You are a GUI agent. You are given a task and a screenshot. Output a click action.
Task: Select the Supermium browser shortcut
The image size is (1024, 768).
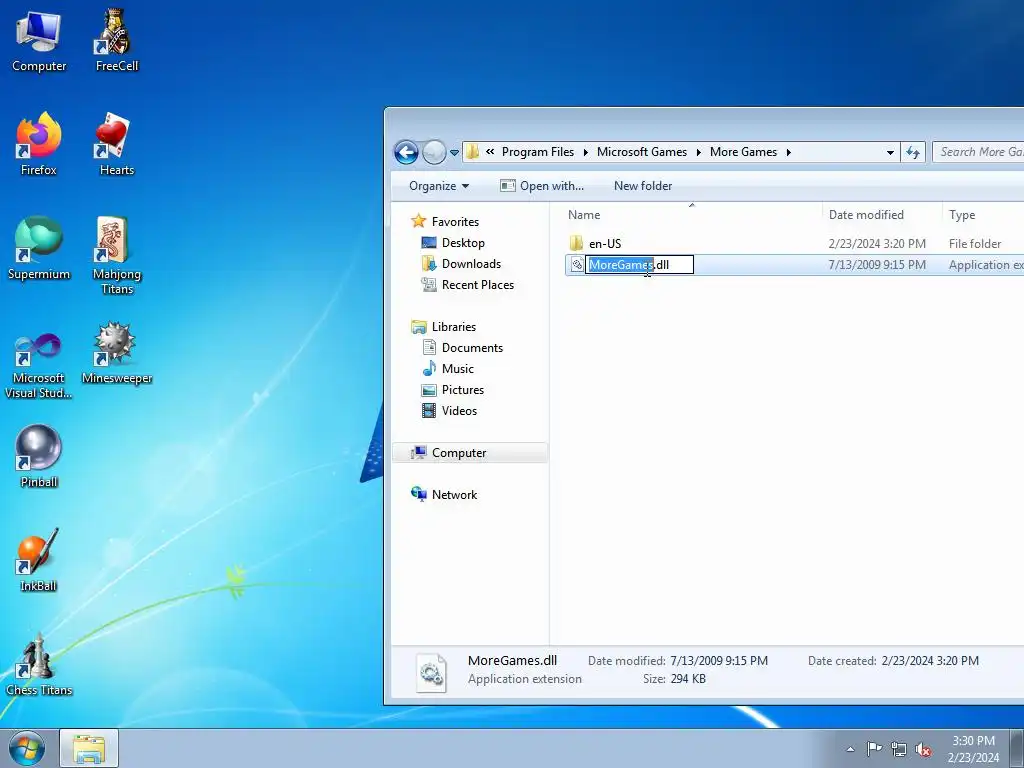coord(39,248)
